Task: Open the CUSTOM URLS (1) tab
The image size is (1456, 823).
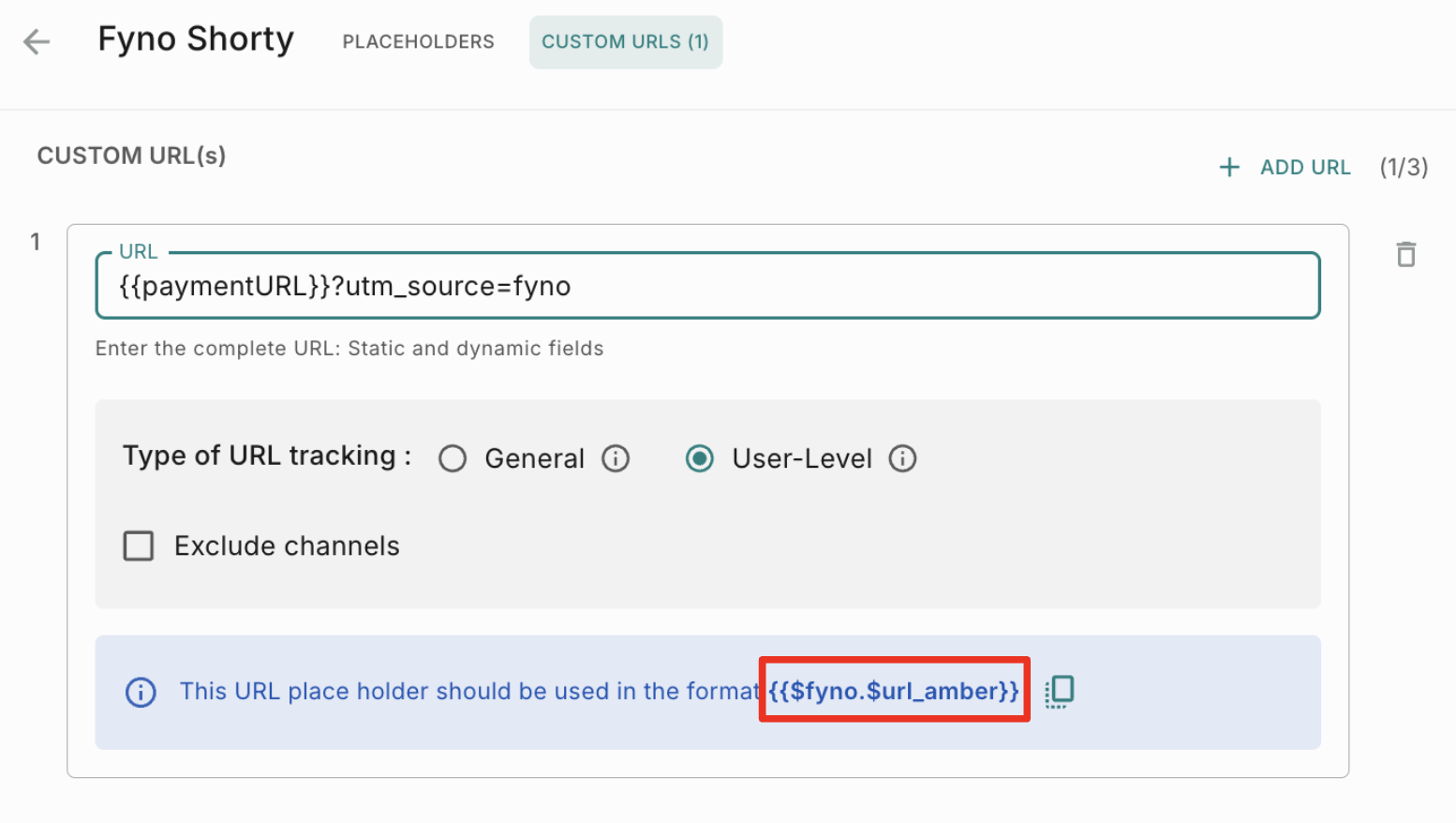Action: tap(625, 42)
